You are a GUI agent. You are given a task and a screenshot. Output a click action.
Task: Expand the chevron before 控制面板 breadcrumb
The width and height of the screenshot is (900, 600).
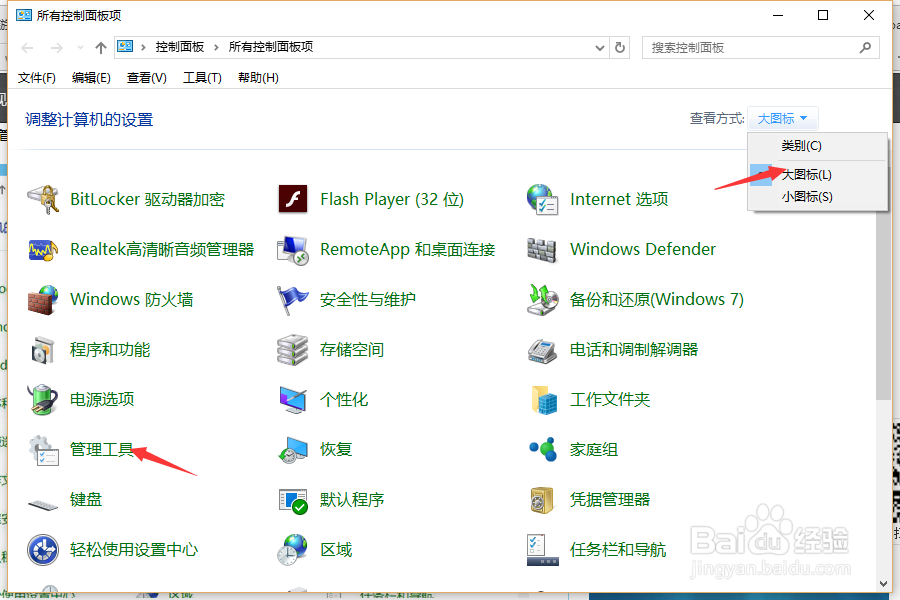pyautogui.click(x=143, y=47)
